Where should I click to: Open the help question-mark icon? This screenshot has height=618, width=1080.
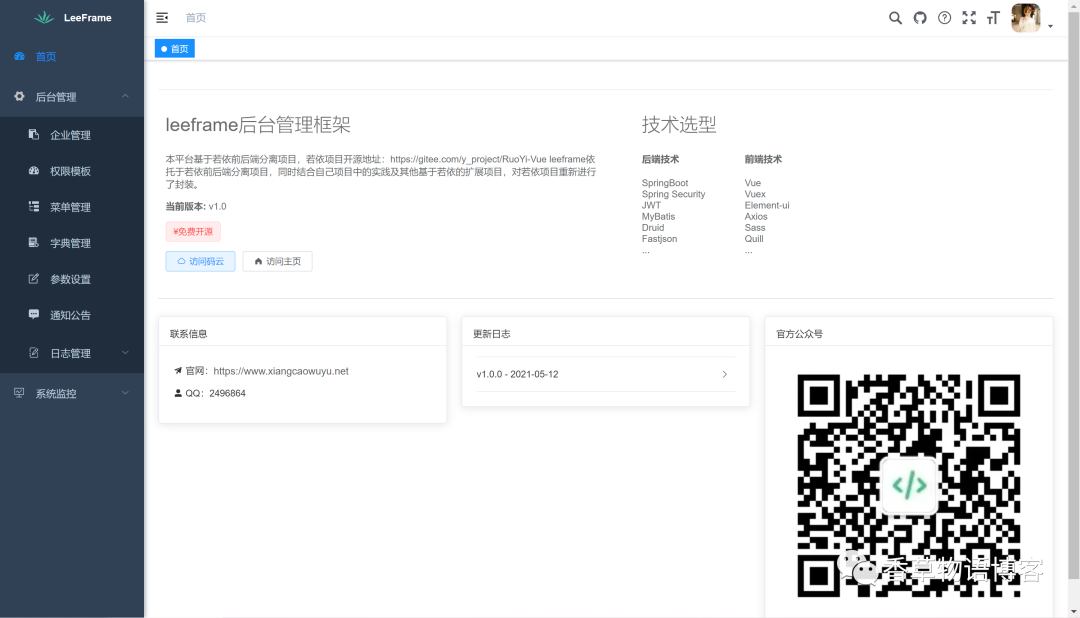tap(944, 18)
